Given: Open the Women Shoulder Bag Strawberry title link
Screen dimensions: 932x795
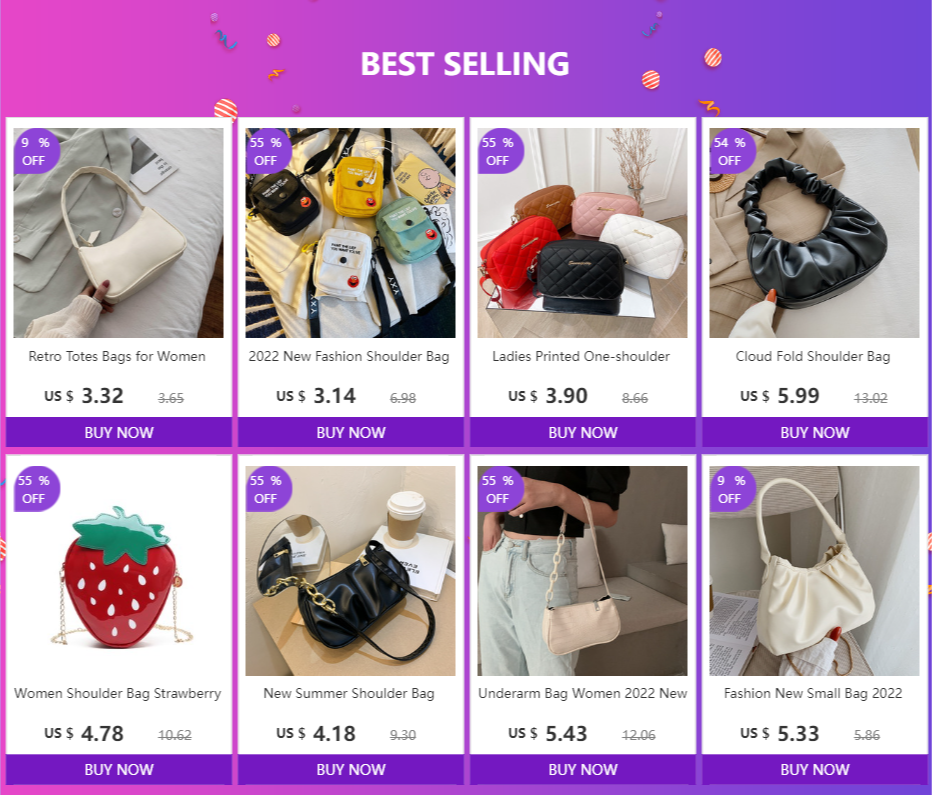Looking at the screenshot, I should click(x=118, y=693).
